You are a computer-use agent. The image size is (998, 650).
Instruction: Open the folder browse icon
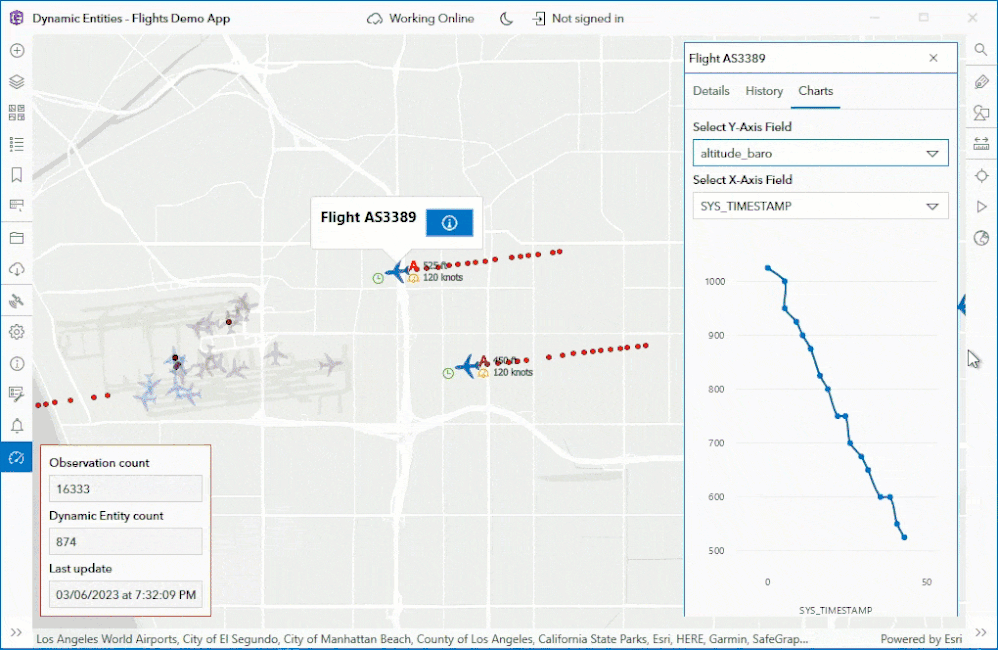pyautogui.click(x=17, y=238)
